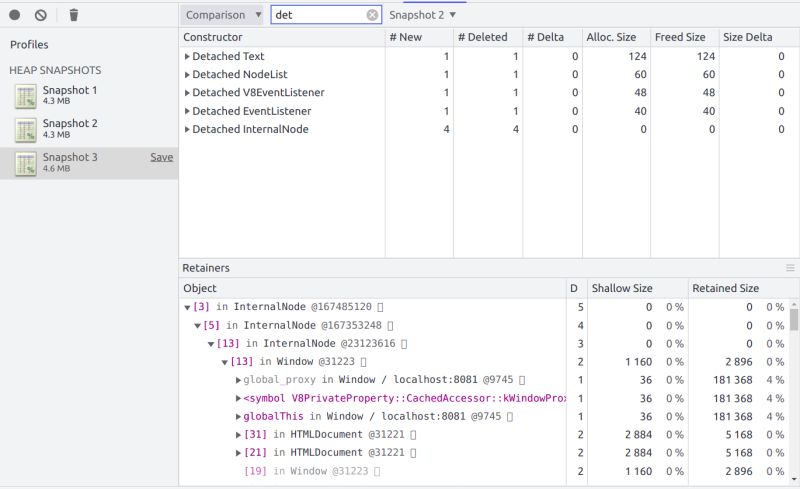Select the # New value 4 for Detached InternalNode

point(446,130)
